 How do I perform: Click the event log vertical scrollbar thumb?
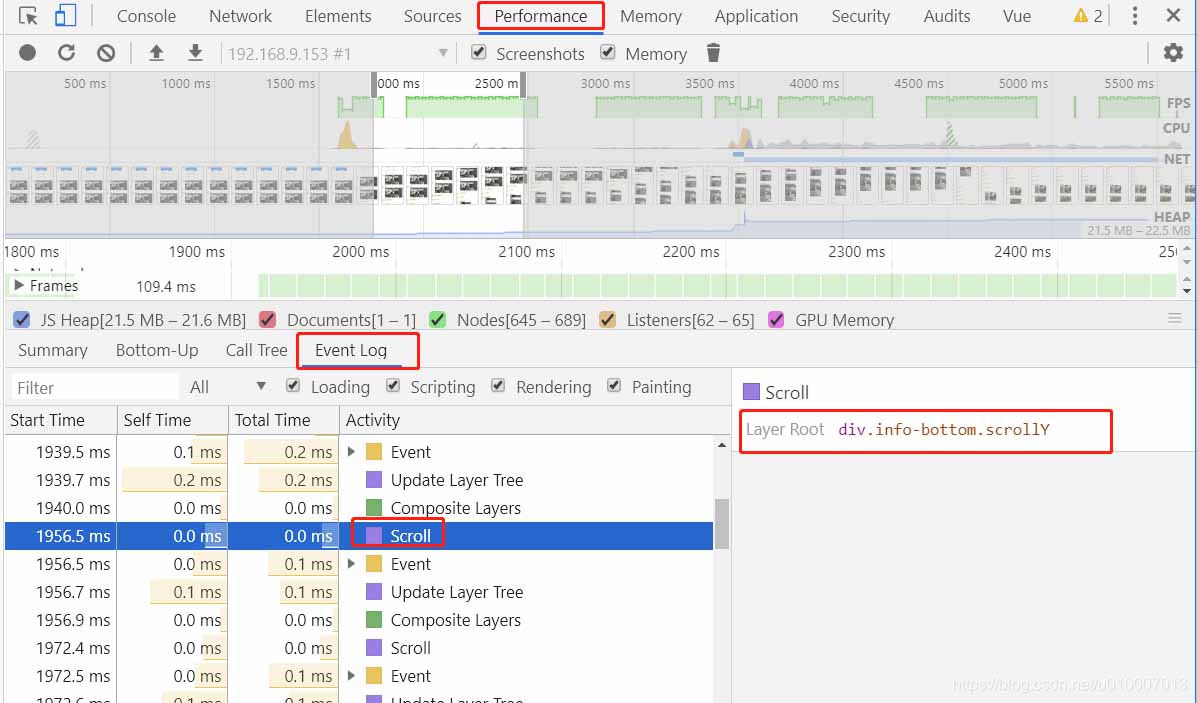click(x=721, y=524)
